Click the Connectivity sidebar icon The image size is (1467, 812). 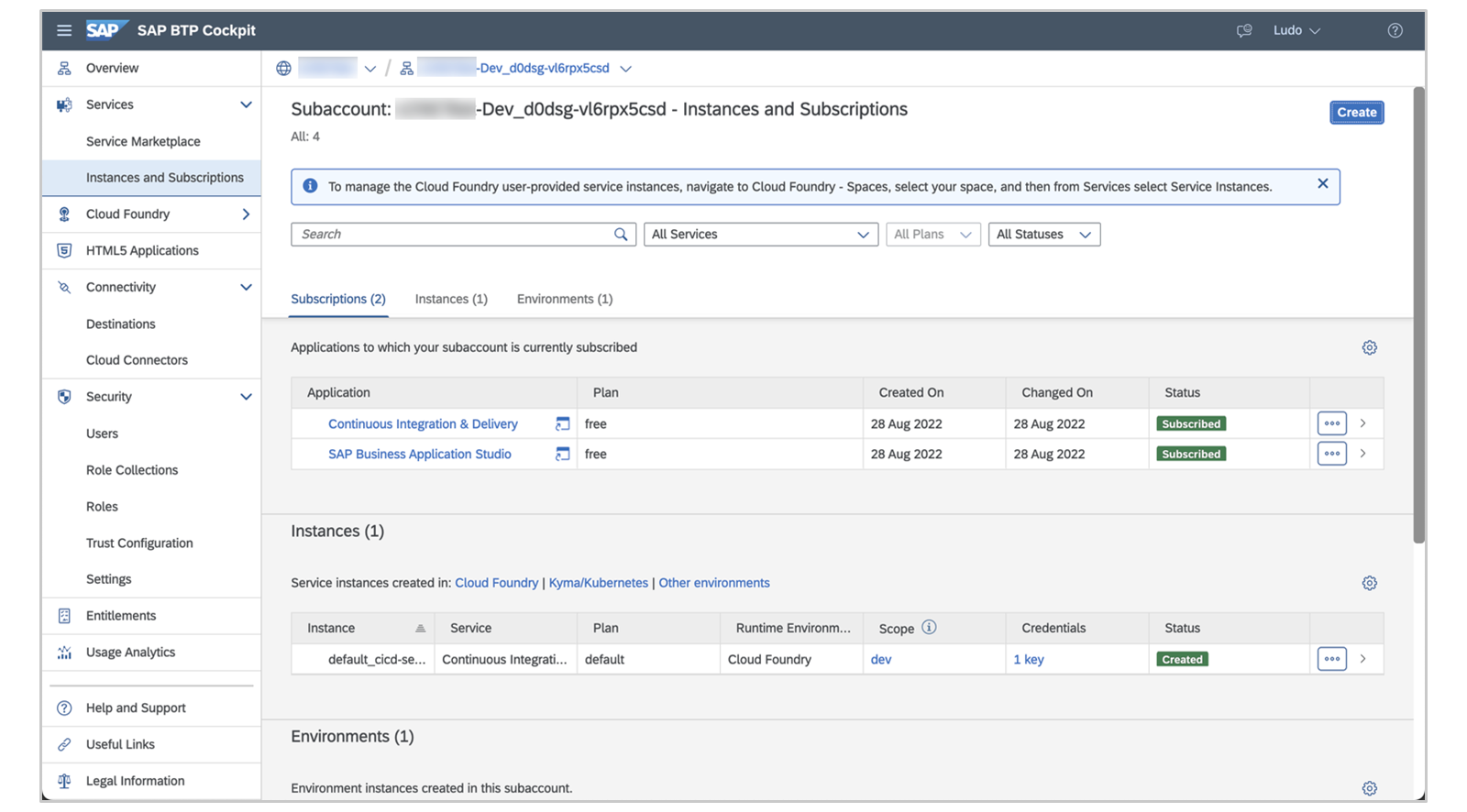[x=64, y=287]
